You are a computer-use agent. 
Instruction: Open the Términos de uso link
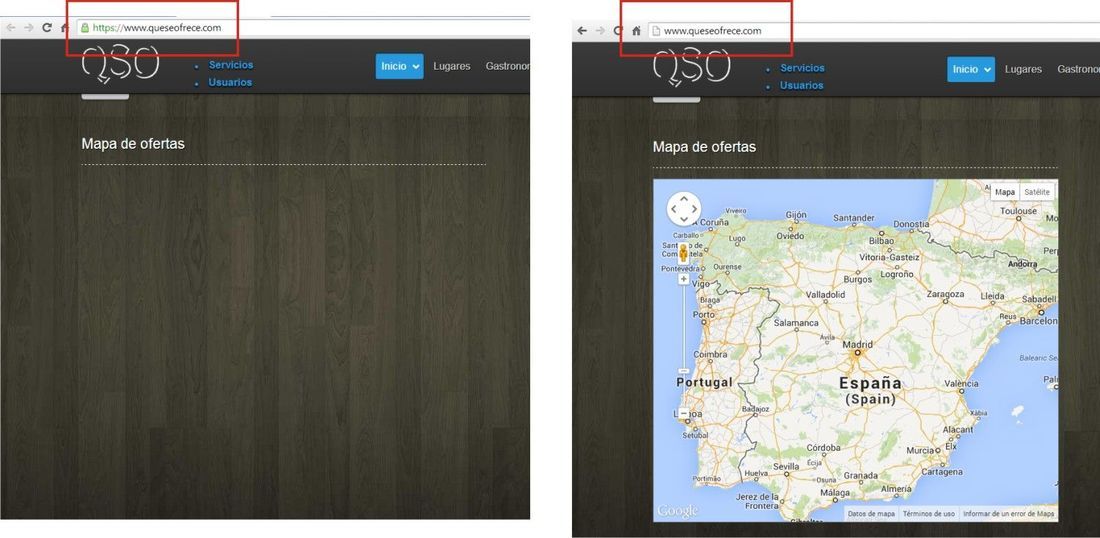coord(929,514)
